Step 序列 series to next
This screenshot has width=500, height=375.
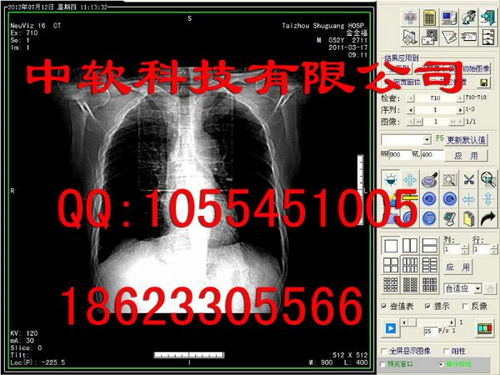[x=460, y=110]
